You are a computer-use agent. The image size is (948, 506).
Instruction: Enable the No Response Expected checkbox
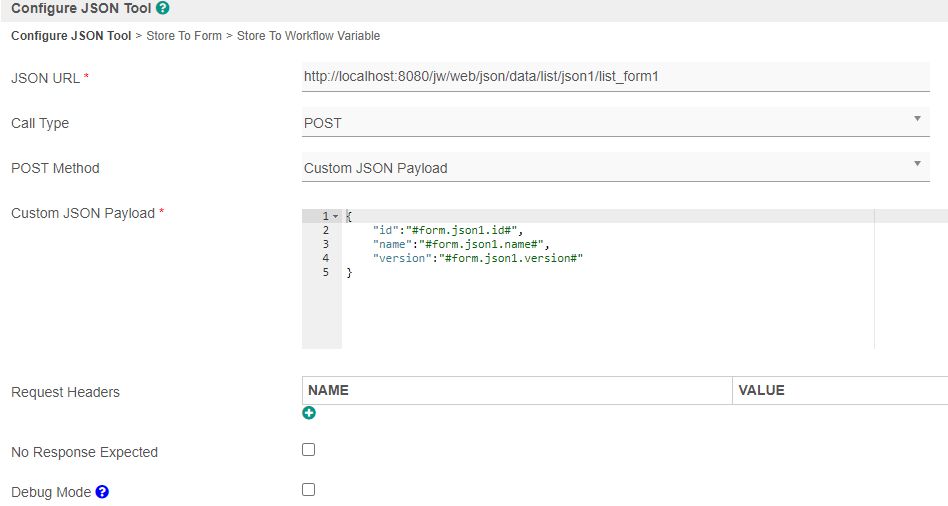click(x=308, y=450)
